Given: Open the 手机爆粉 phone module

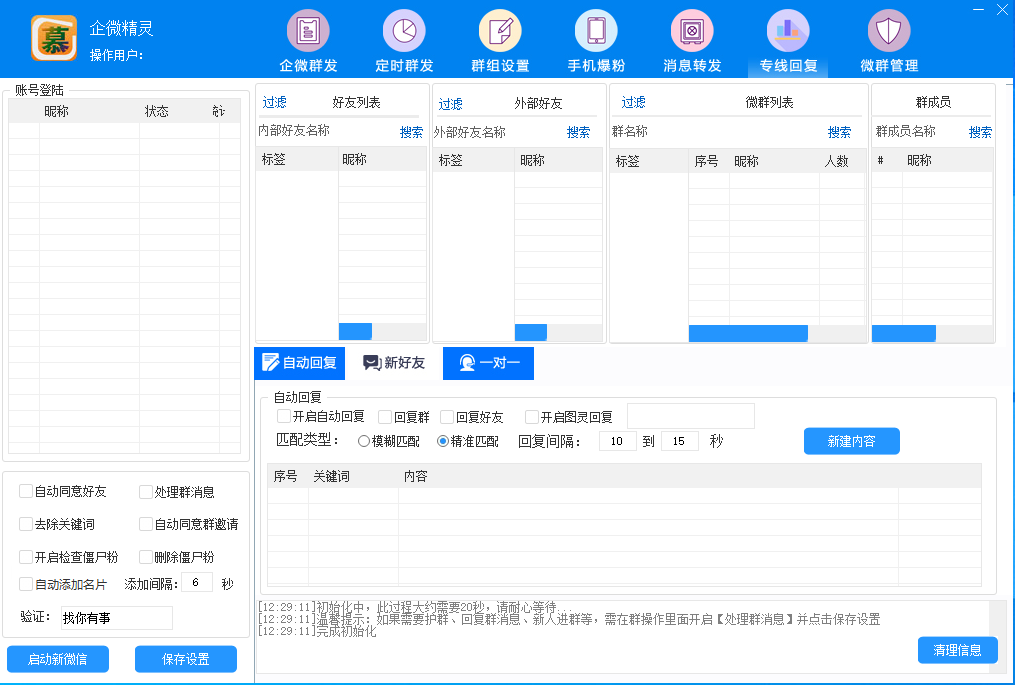Looking at the screenshot, I should click(596, 41).
